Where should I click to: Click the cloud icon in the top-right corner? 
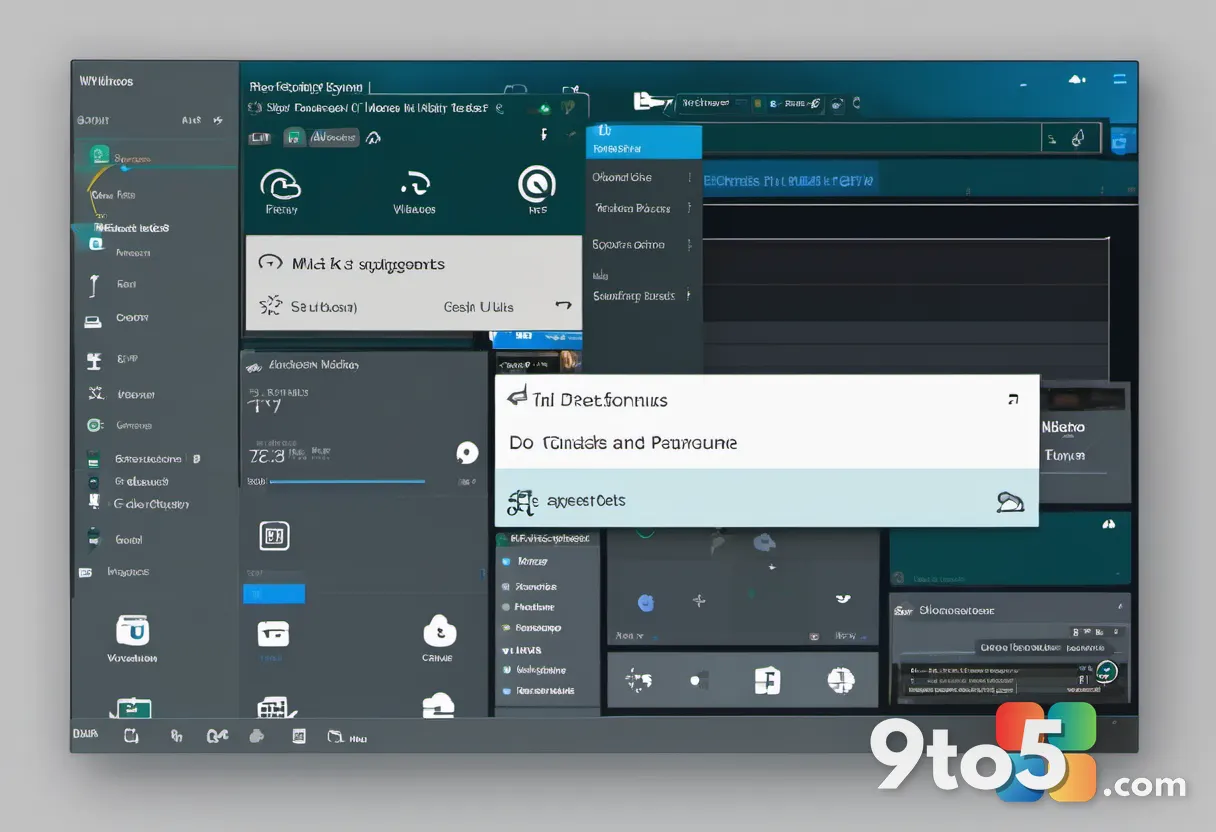[x=1077, y=78]
